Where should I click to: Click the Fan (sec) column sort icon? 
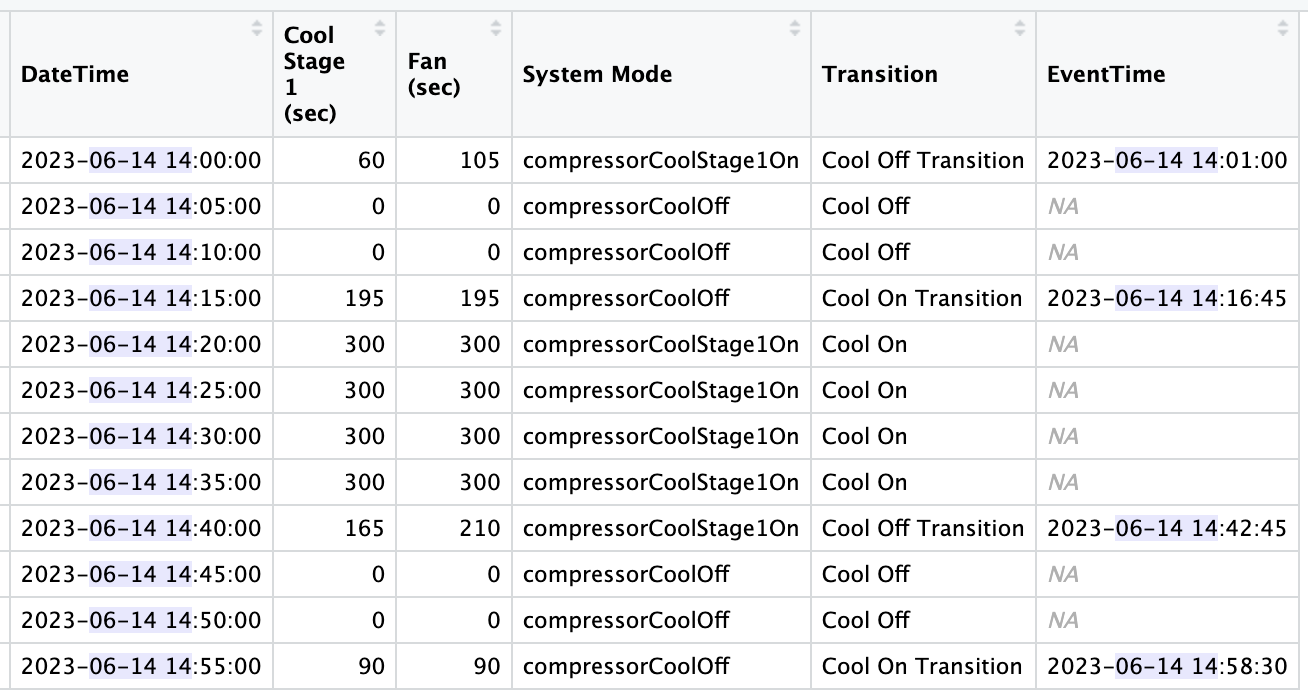click(x=495, y=28)
